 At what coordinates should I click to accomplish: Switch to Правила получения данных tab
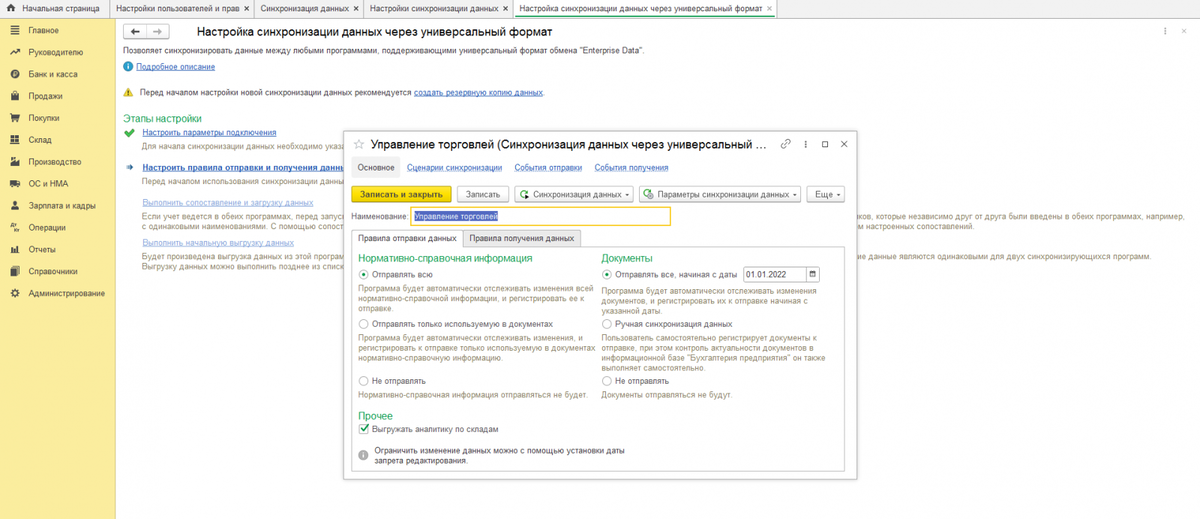point(522,239)
